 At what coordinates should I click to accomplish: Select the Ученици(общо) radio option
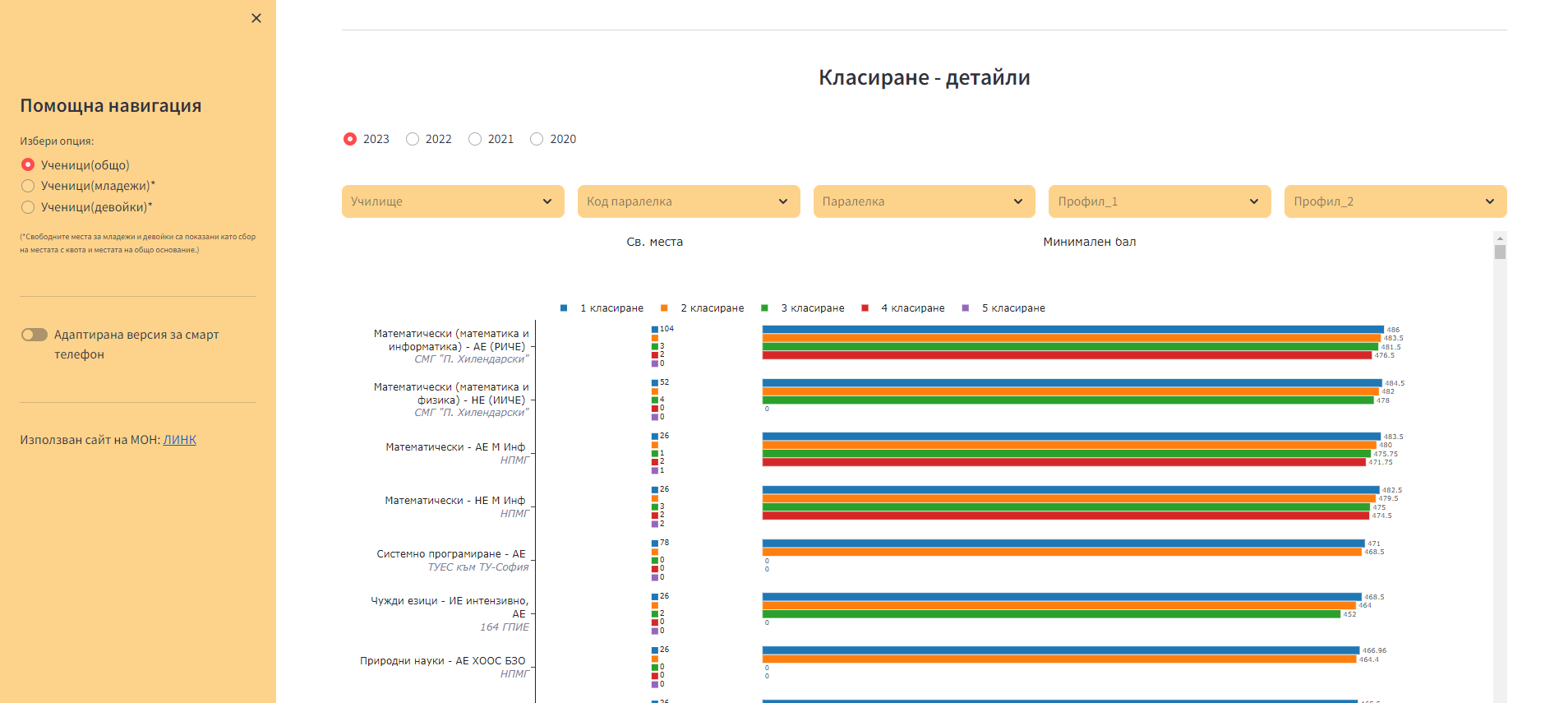tap(28, 164)
